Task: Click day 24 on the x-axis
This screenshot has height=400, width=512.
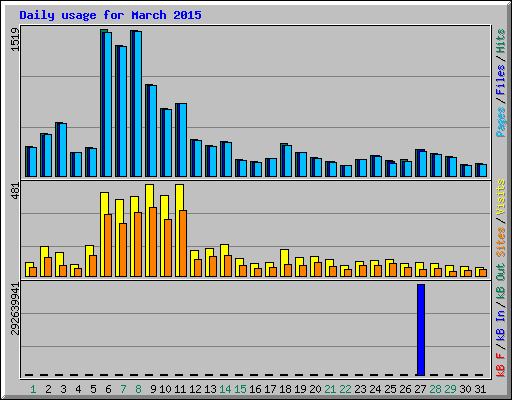Action: pos(375,389)
